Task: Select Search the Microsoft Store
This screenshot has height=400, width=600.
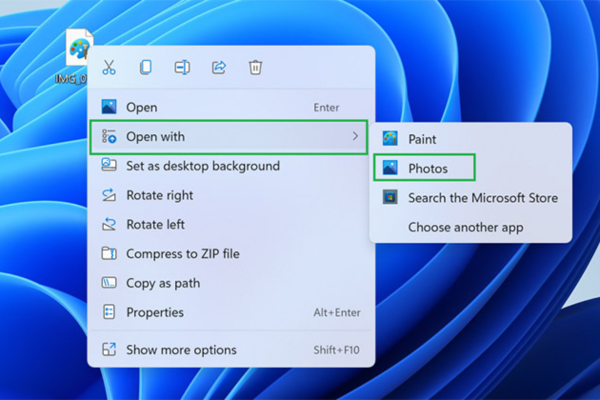Action: pos(471,198)
